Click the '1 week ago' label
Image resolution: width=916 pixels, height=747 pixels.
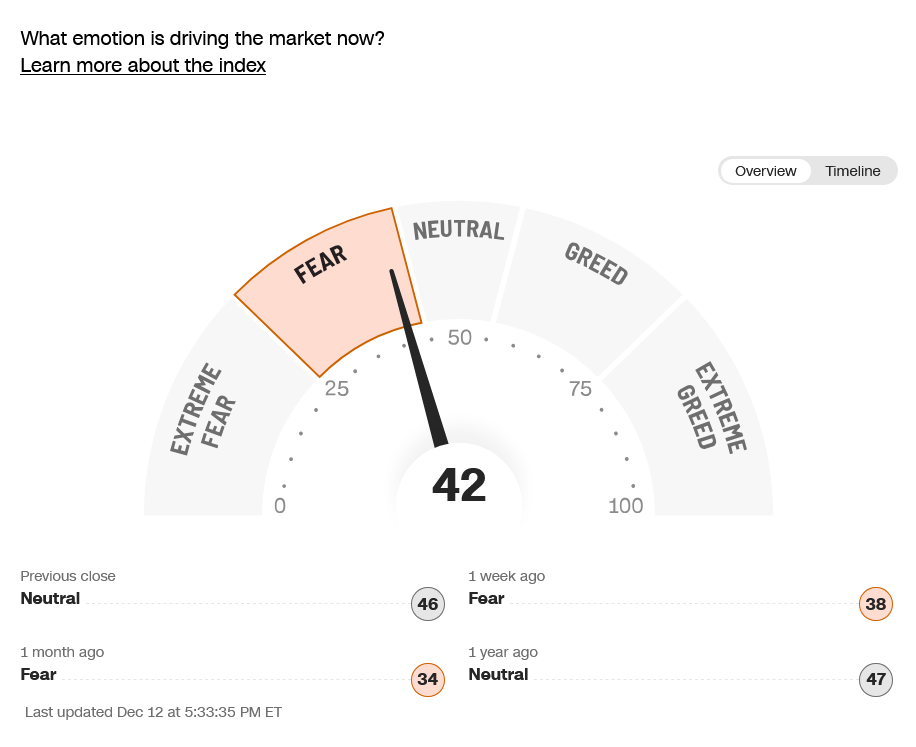pyautogui.click(x=506, y=576)
